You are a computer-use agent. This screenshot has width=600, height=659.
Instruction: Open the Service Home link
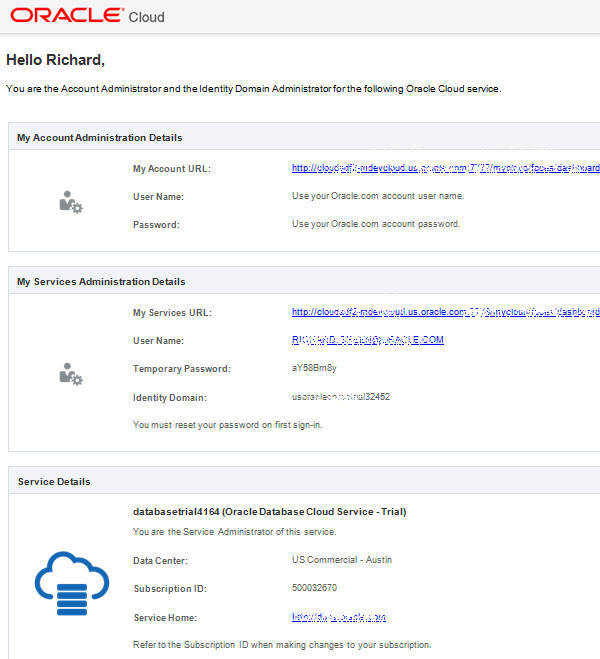[x=339, y=617]
